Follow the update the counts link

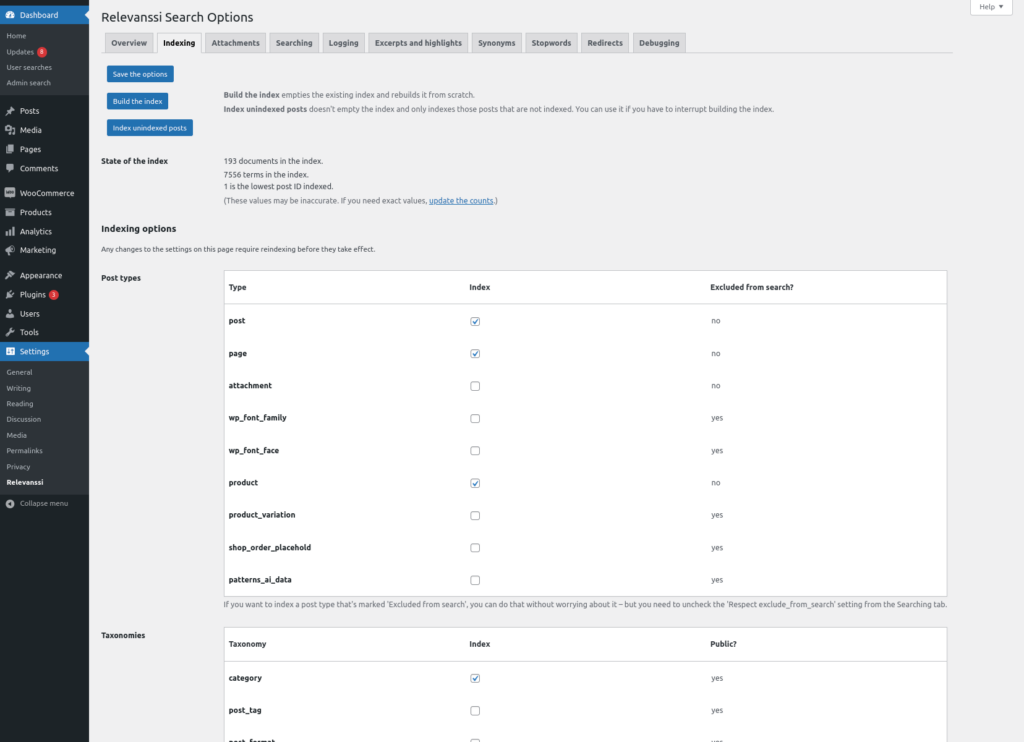pyautogui.click(x=461, y=201)
